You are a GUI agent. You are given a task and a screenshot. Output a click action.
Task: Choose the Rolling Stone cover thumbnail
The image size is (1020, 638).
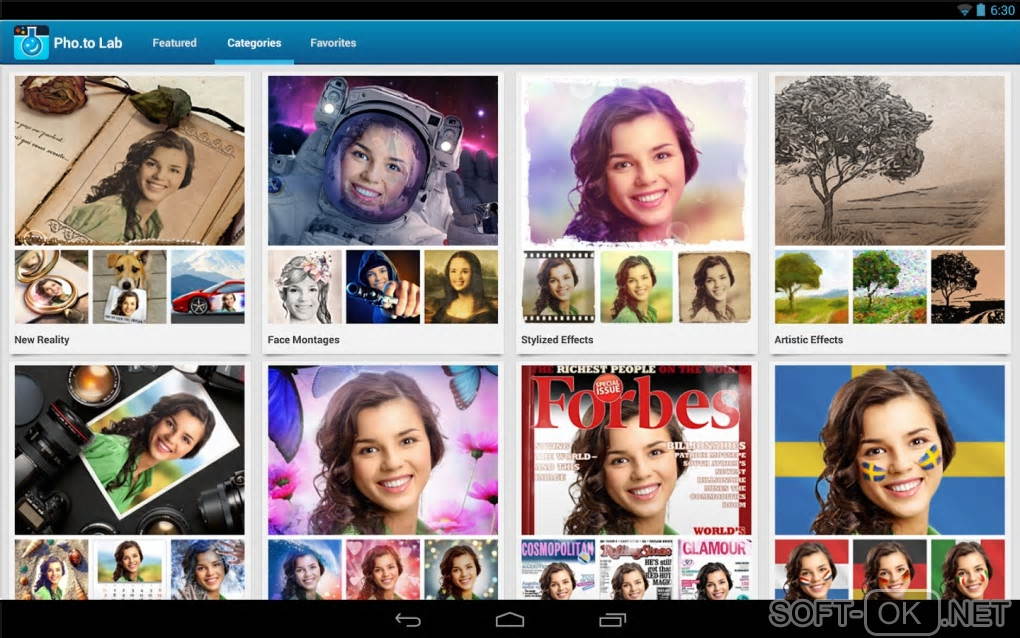(636, 569)
